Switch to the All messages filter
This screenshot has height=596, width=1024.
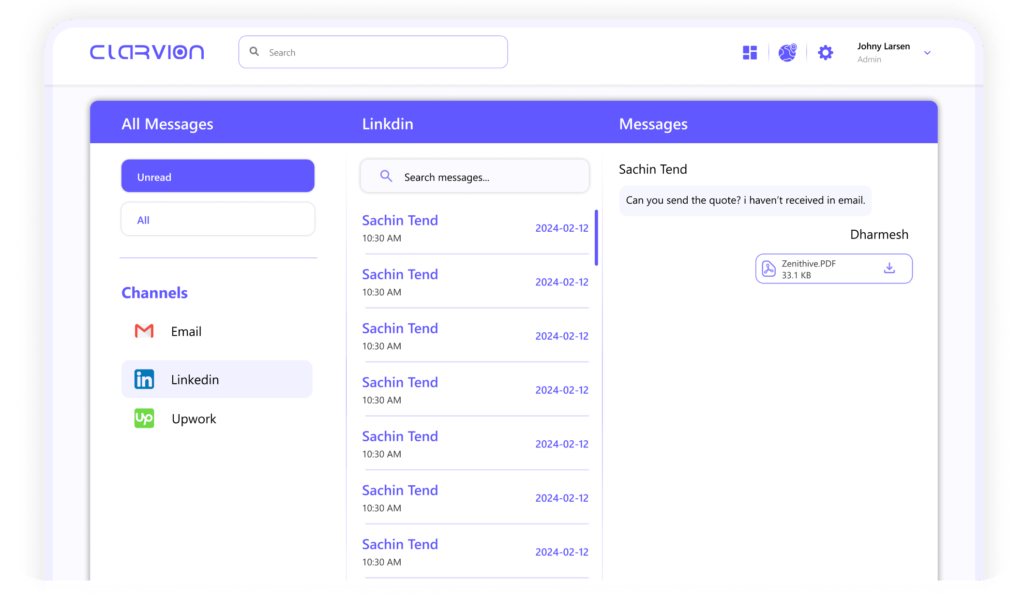click(218, 219)
